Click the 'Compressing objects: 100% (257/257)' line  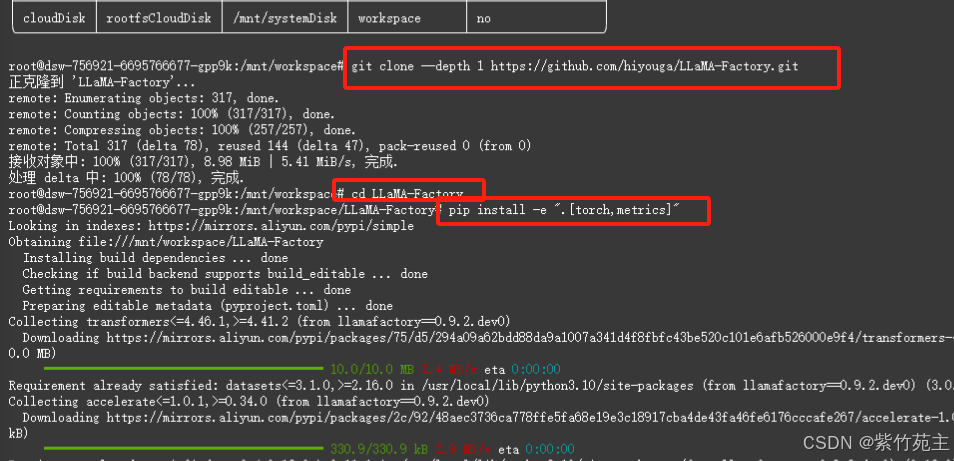click(x=182, y=130)
